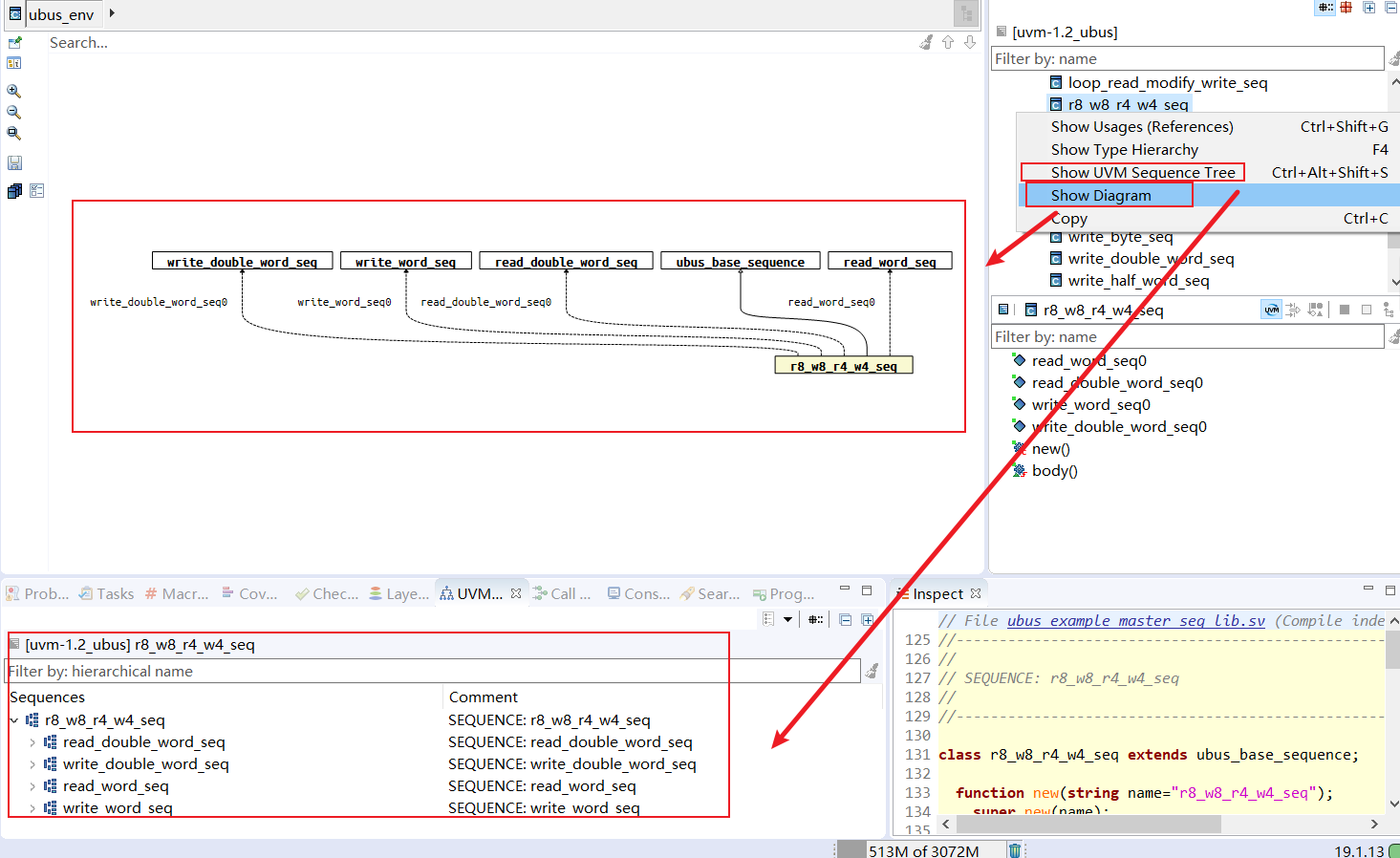
Task: Go to previous search match up arrow
Action: pyautogui.click(x=948, y=42)
